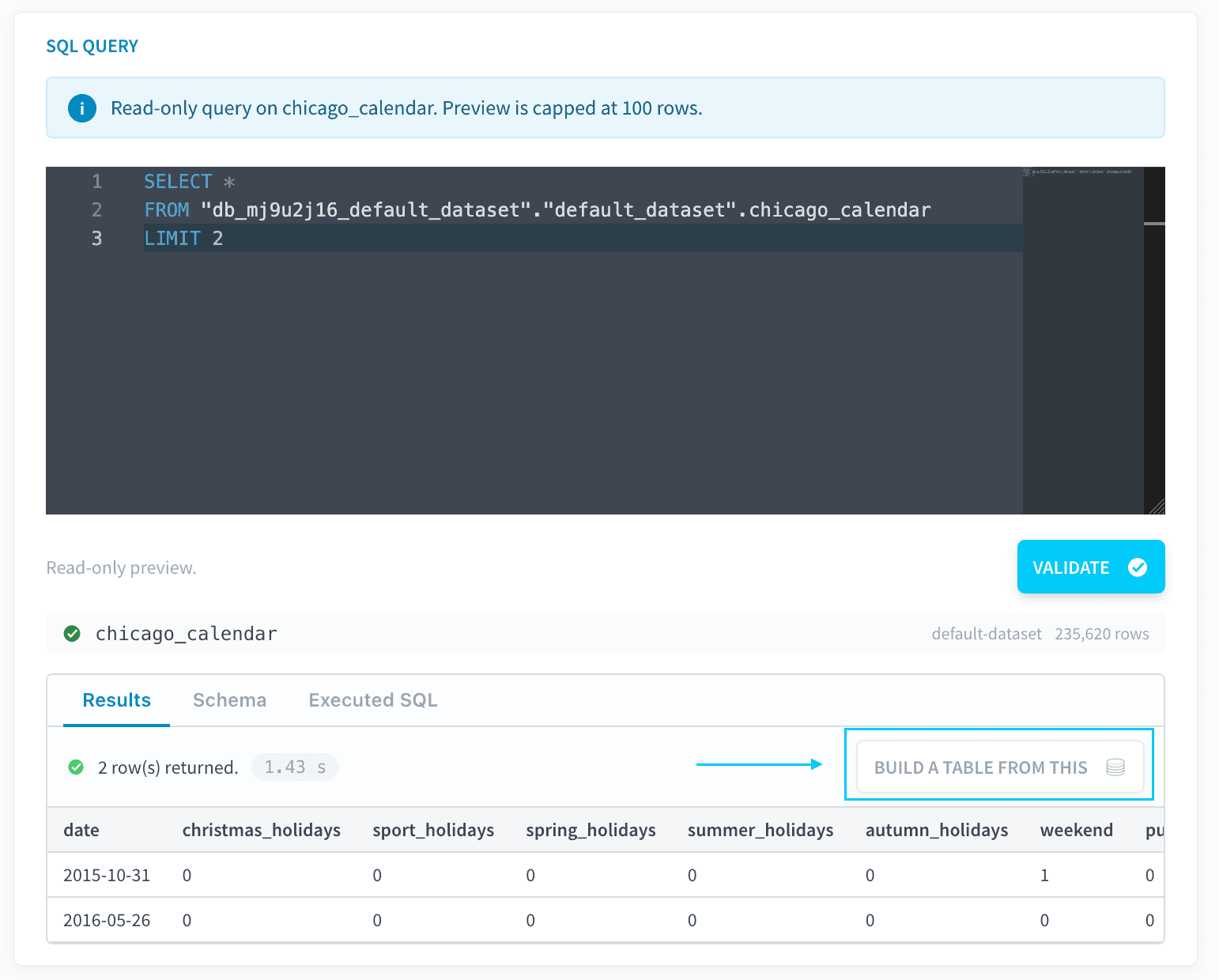Switch to the Schema tab
The image size is (1219, 980).
[229, 700]
